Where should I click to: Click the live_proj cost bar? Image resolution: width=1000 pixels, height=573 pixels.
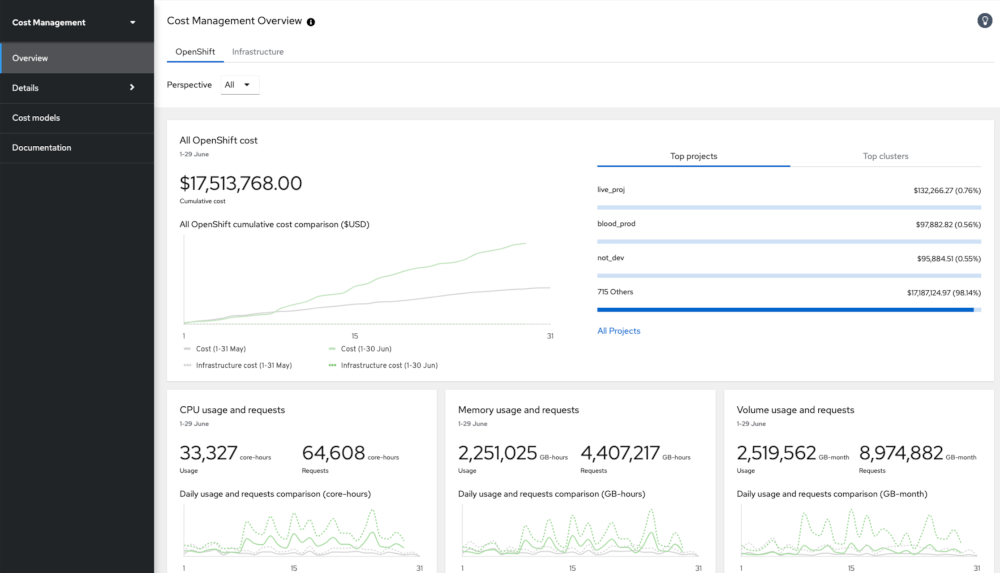789,207
